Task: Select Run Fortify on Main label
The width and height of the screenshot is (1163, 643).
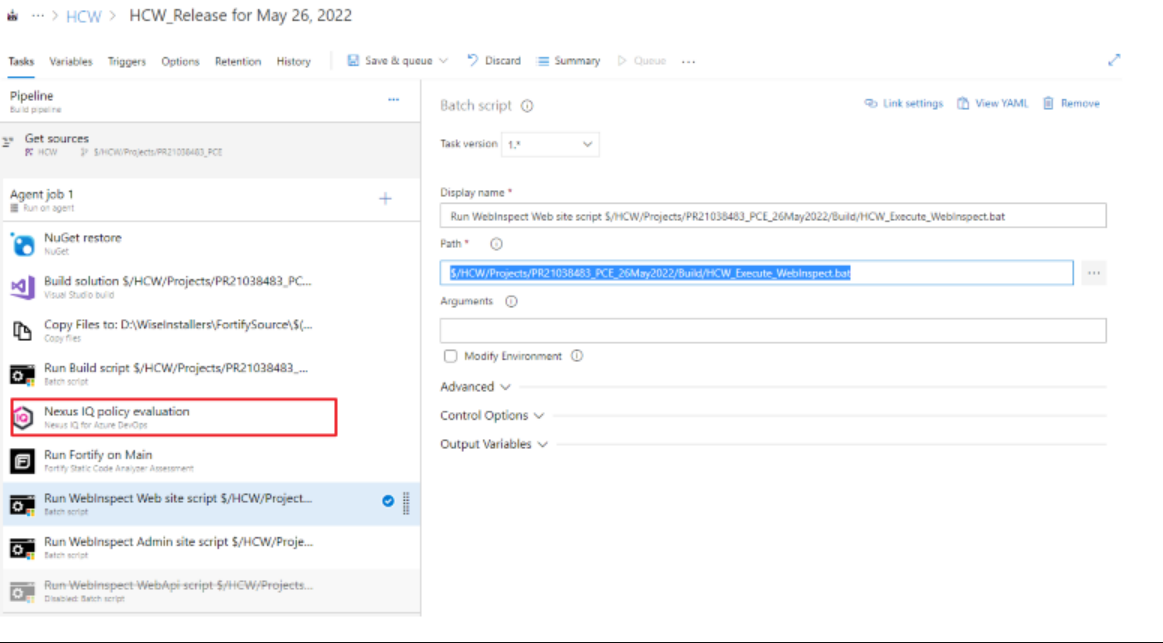Action: (98, 455)
